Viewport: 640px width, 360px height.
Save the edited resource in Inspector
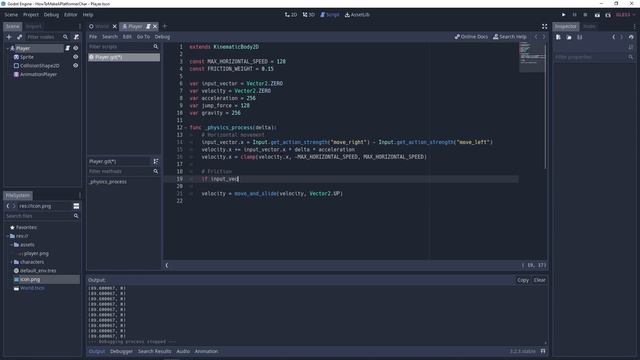580,37
